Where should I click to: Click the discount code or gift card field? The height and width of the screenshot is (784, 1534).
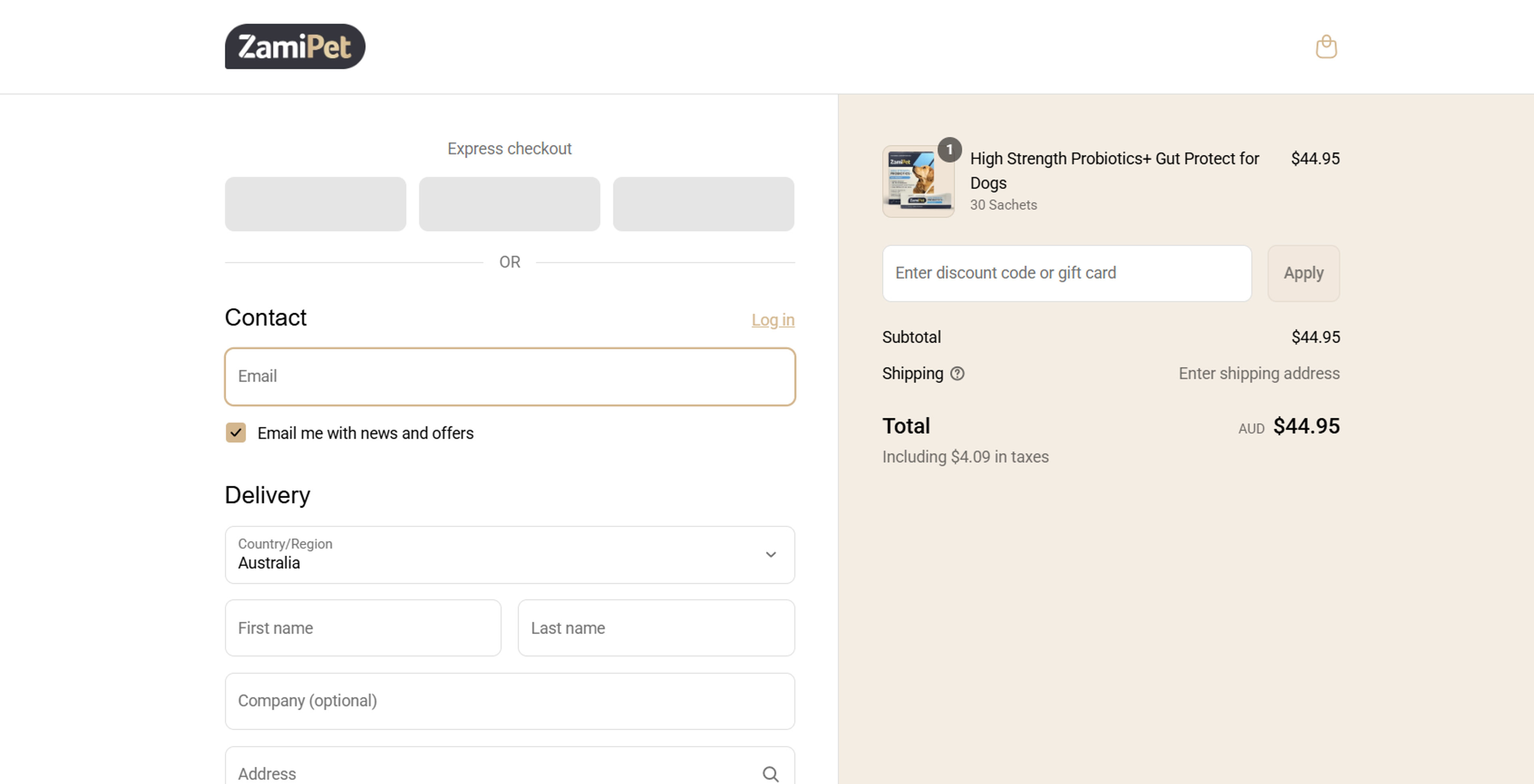[1067, 273]
